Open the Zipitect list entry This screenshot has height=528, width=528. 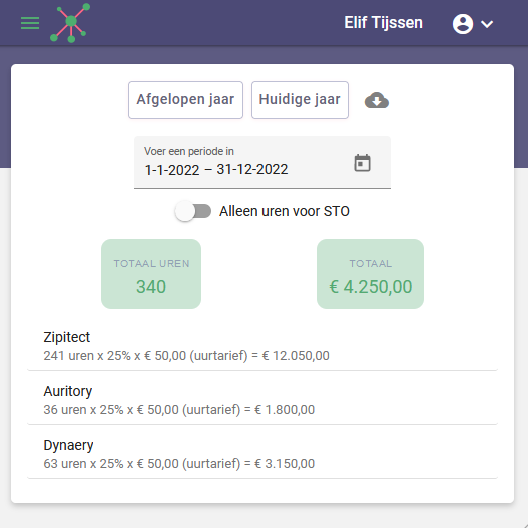[x=262, y=346]
